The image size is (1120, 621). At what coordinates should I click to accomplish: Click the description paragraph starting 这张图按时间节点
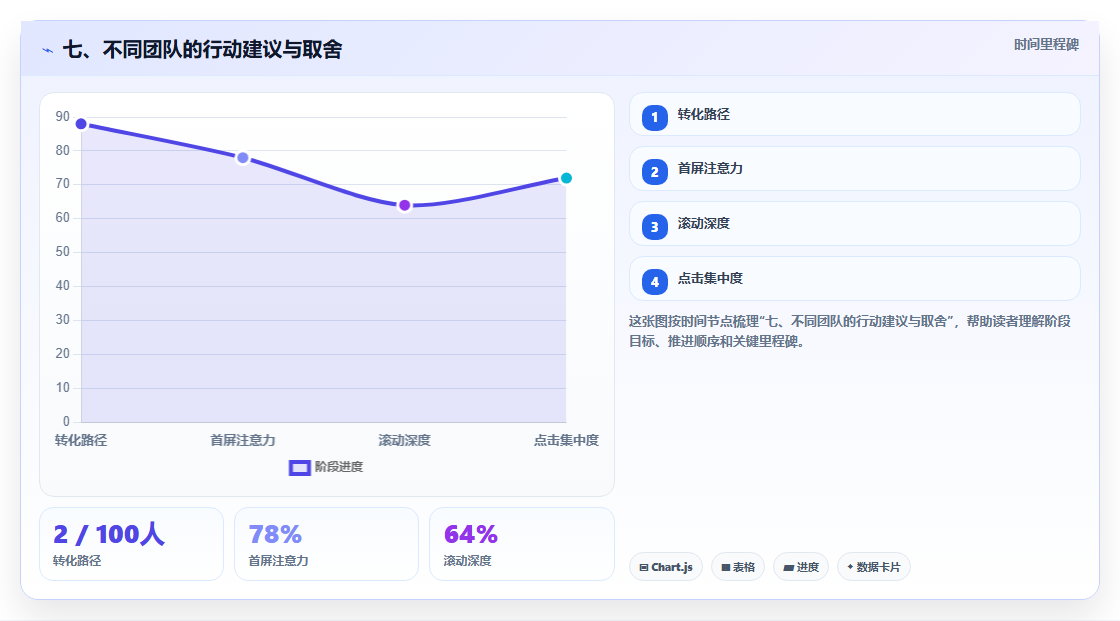[850, 331]
